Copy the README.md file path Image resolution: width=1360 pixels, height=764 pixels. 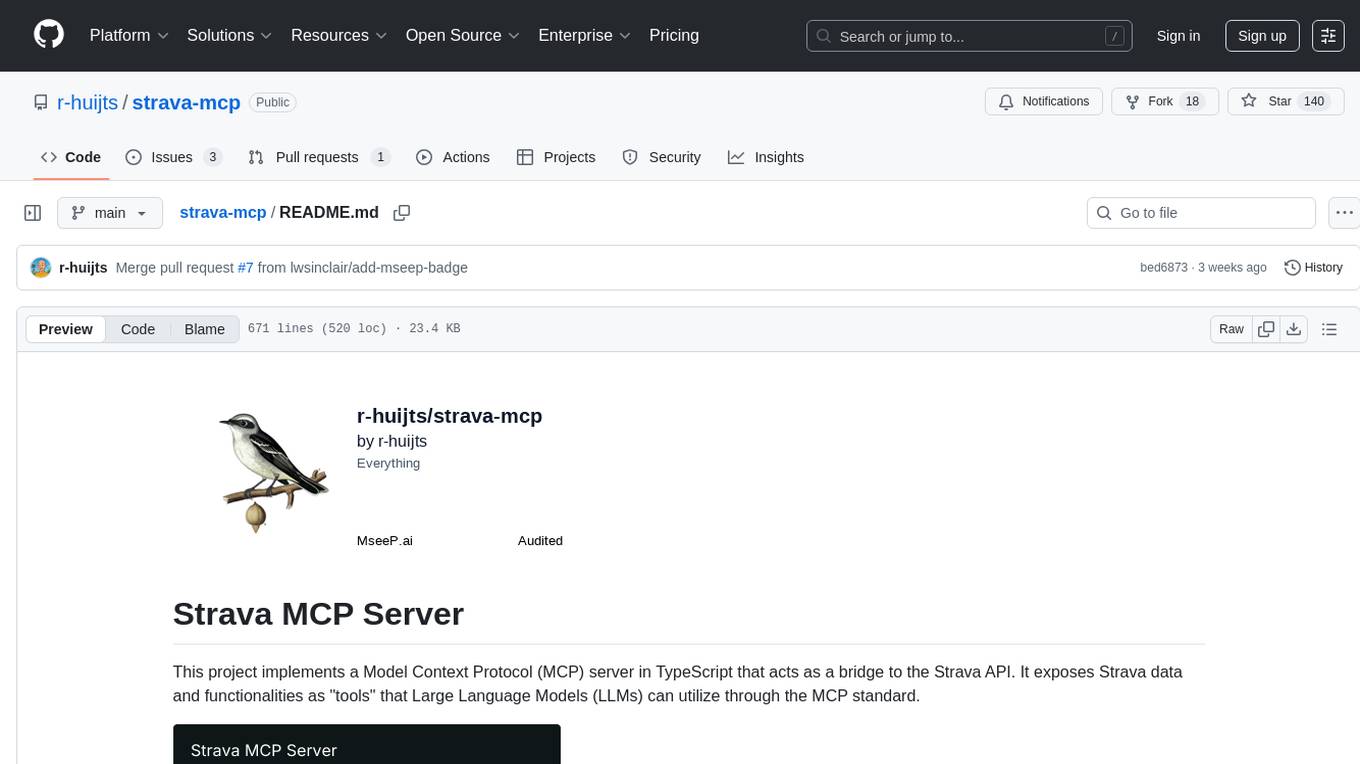click(x=402, y=213)
